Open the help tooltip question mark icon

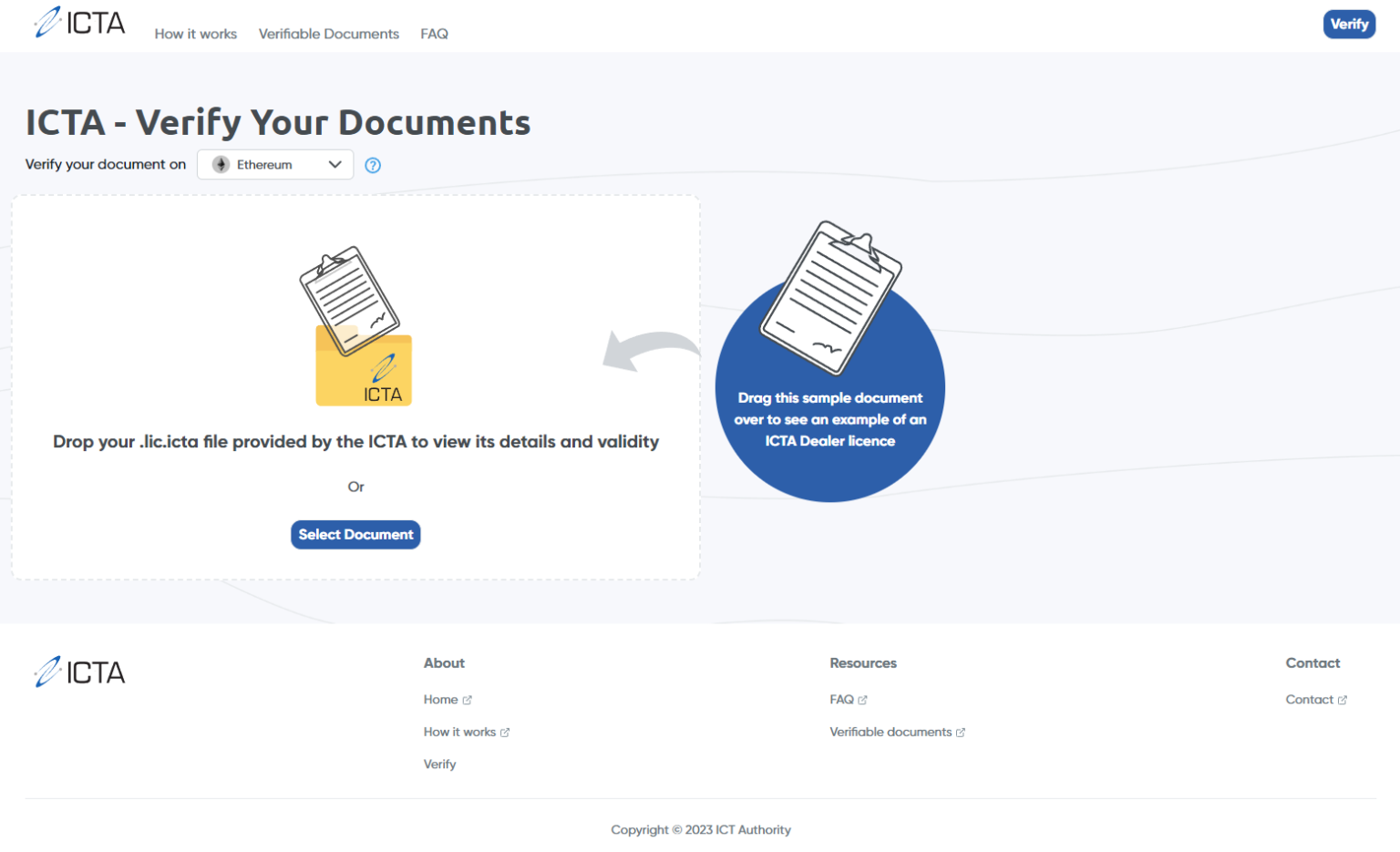[x=373, y=165]
